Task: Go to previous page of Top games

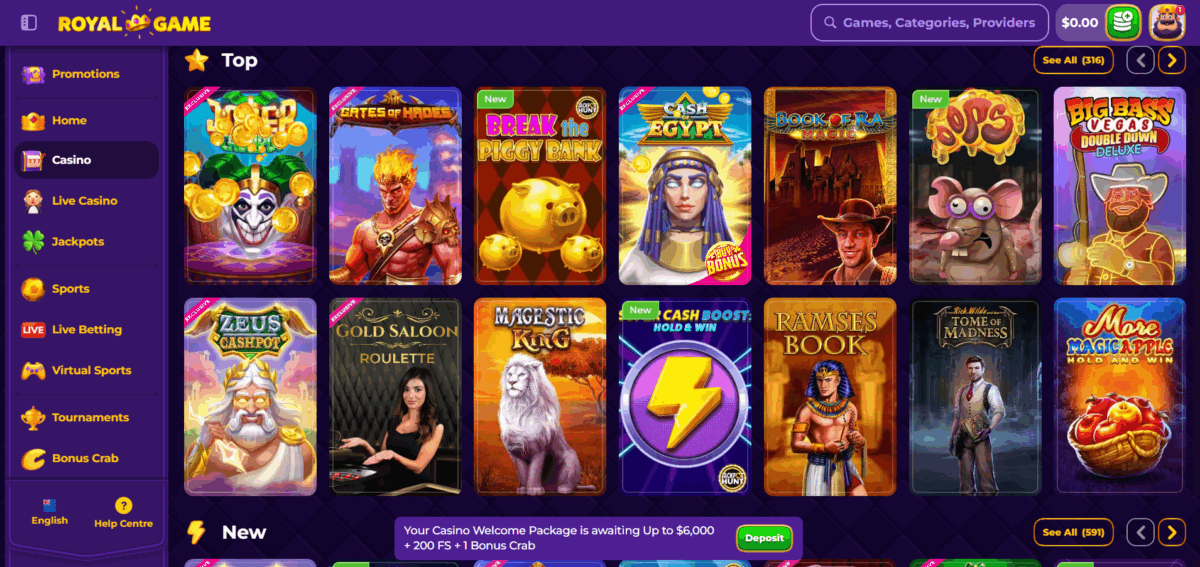Action: coord(1140,60)
